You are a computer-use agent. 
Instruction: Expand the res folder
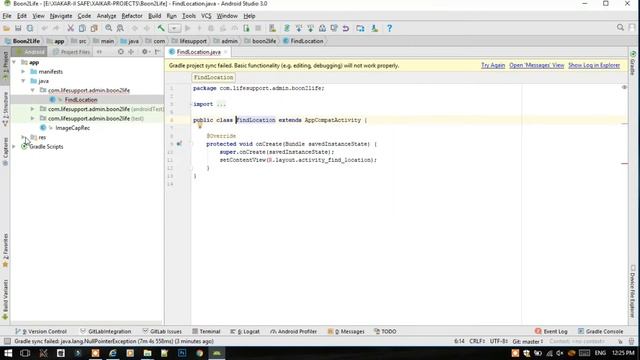click(x=23, y=137)
